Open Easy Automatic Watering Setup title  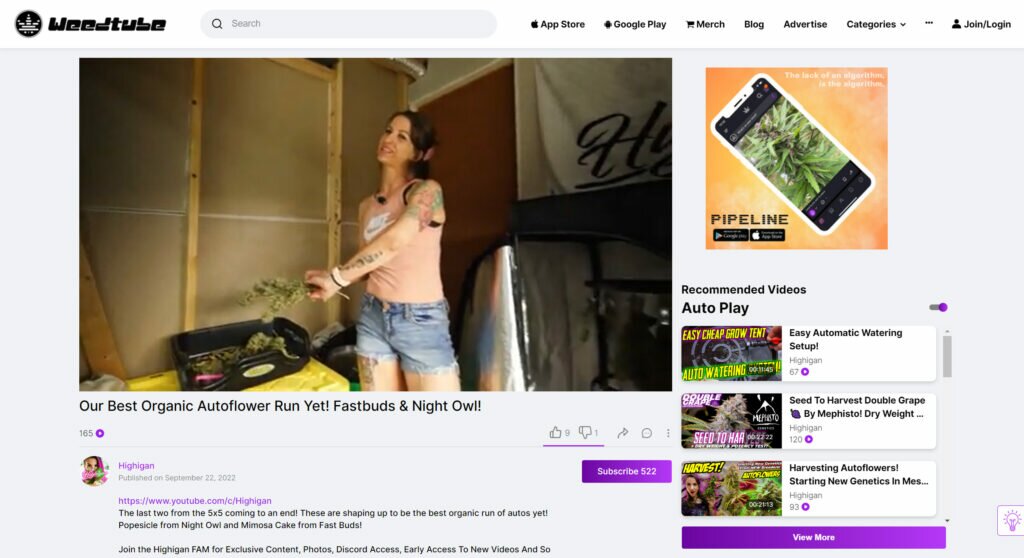(845, 339)
